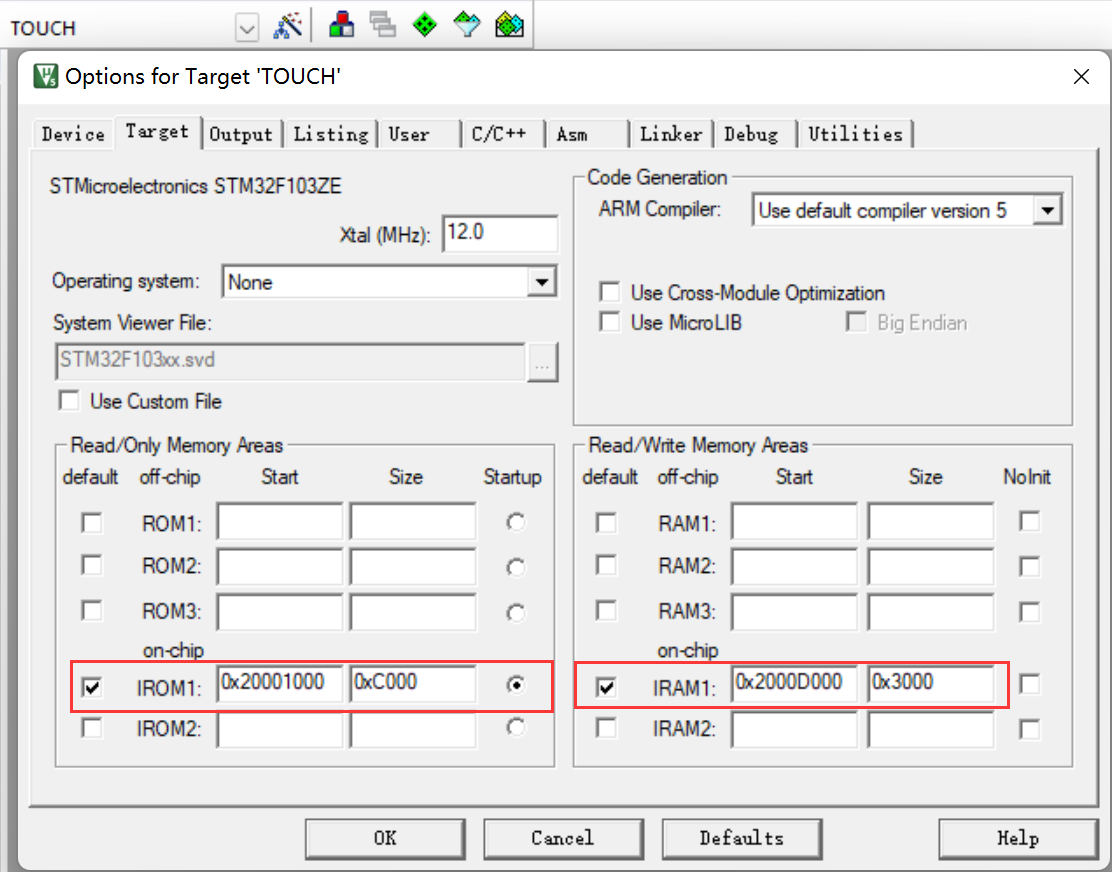1112x872 pixels.
Task: Enable the Use MicroLIB checkbox
Action: (609, 323)
